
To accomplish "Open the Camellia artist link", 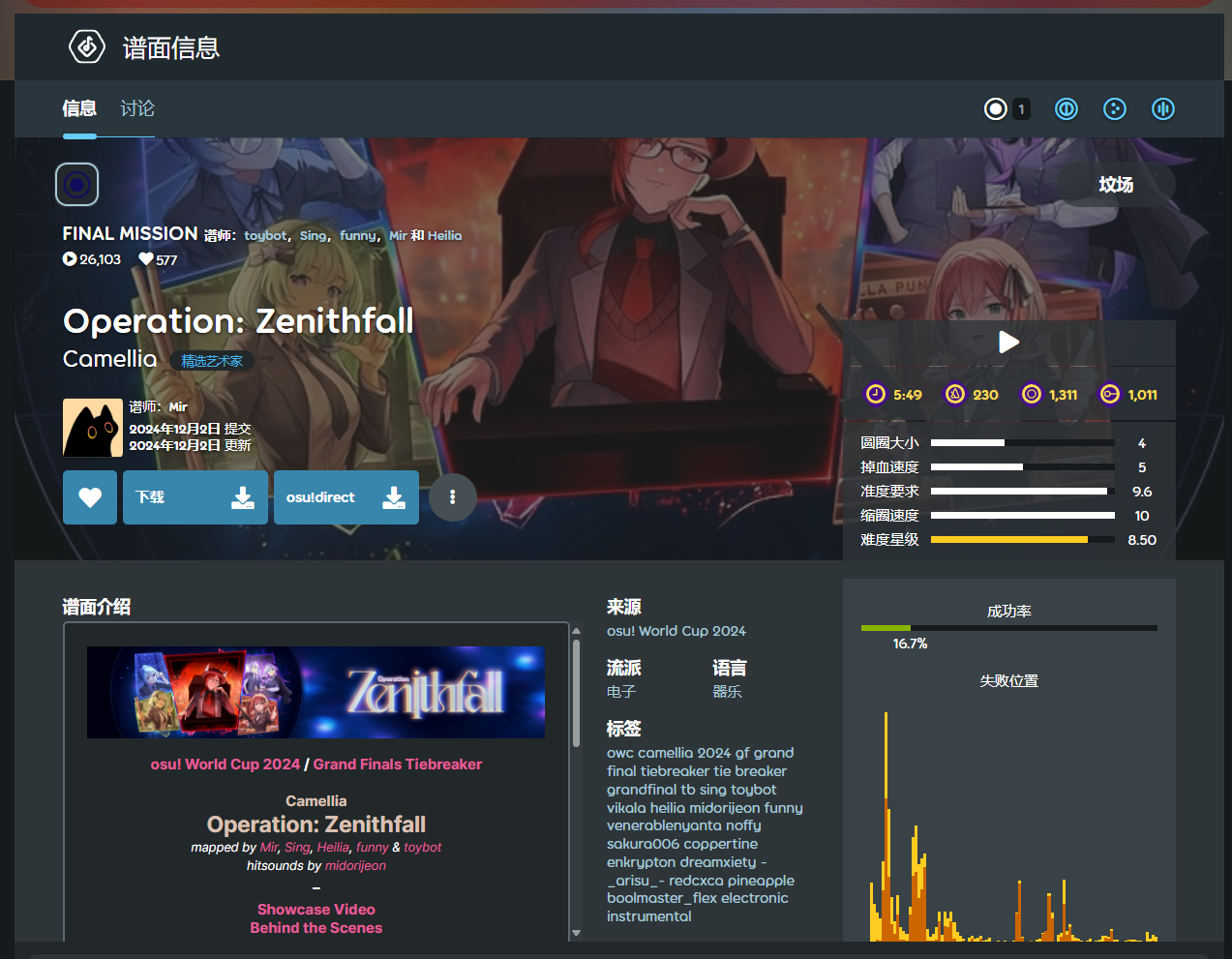I will coord(109,359).
